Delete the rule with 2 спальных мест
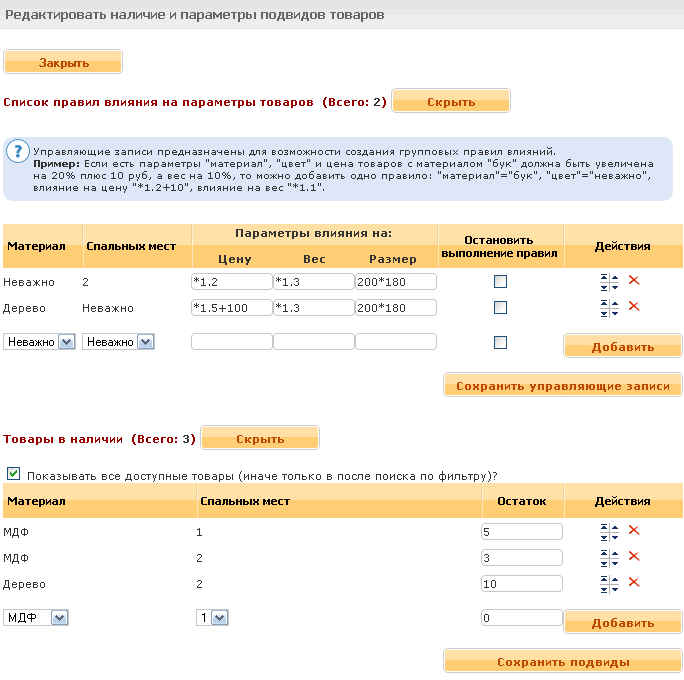The height and width of the screenshot is (680, 684). [634, 281]
